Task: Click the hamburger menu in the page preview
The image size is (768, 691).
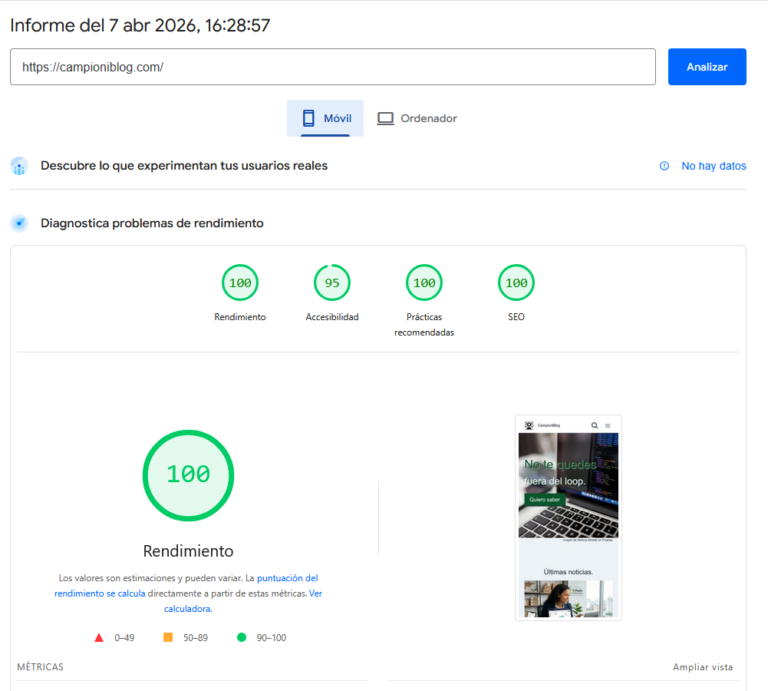Action: pyautogui.click(x=607, y=425)
